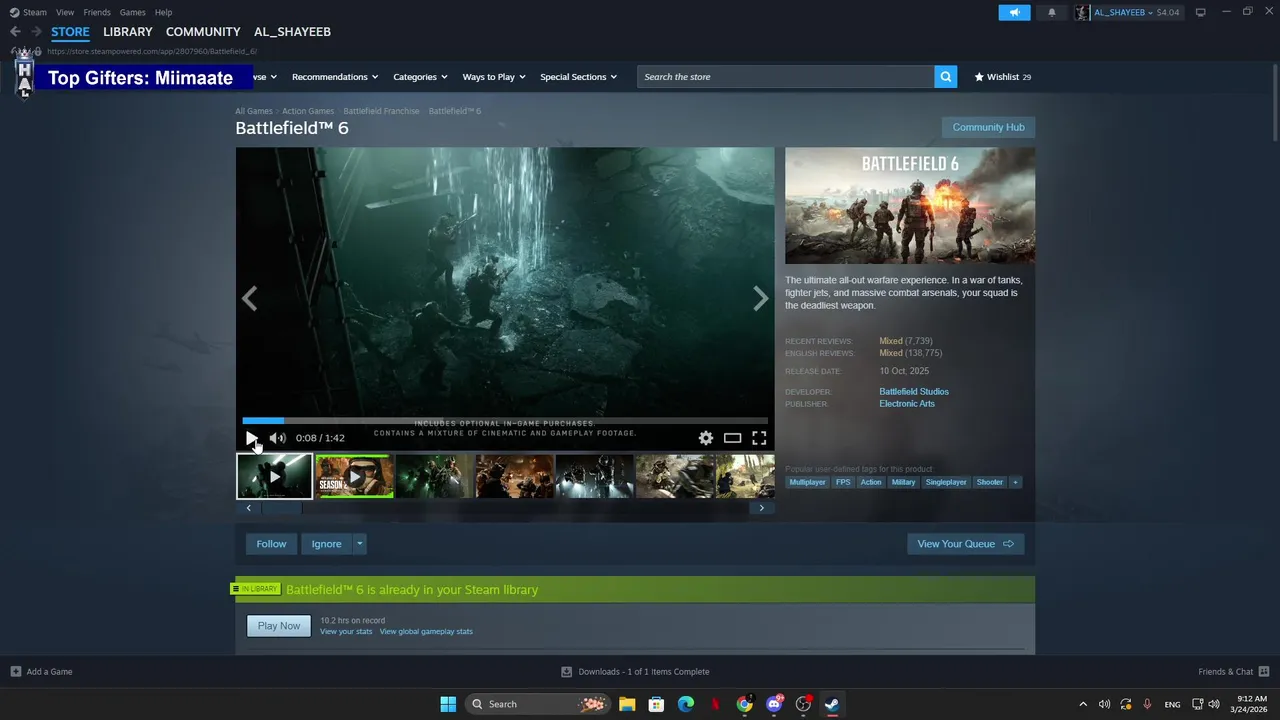This screenshot has width=1280, height=720.
Task: Open Steam Big Picture mode icon
Action: tap(1200, 12)
